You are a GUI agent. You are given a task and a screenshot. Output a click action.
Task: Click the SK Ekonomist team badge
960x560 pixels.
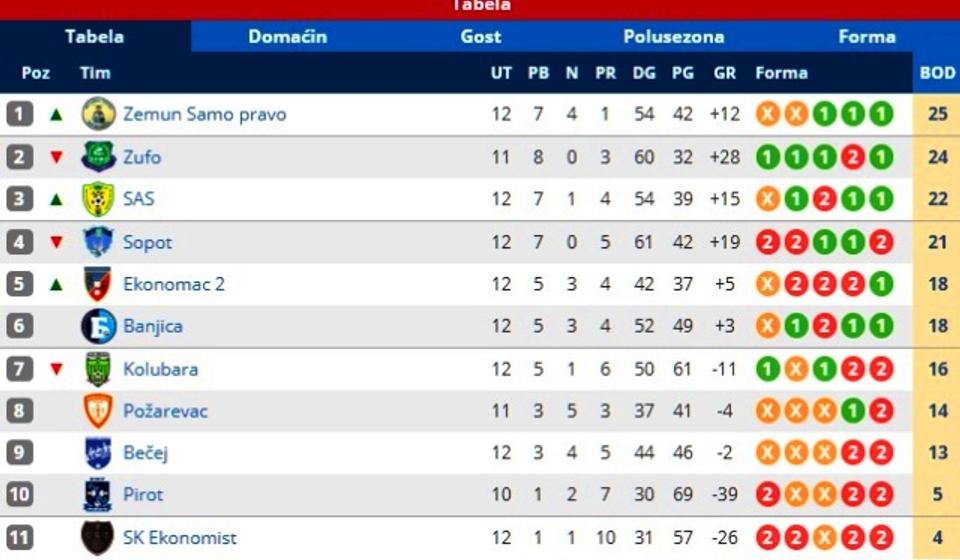pos(98,538)
